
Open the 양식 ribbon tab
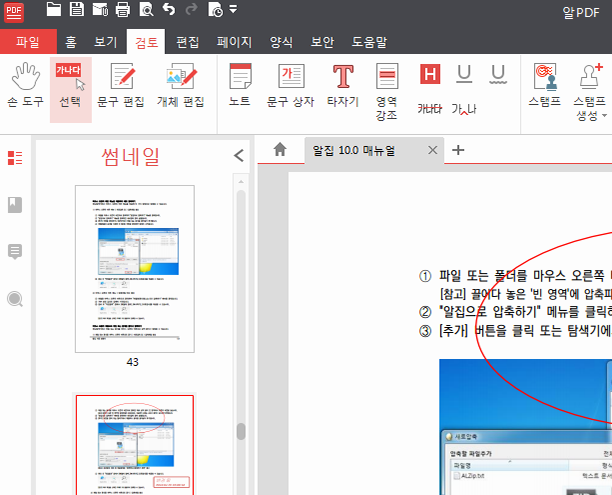click(281, 41)
